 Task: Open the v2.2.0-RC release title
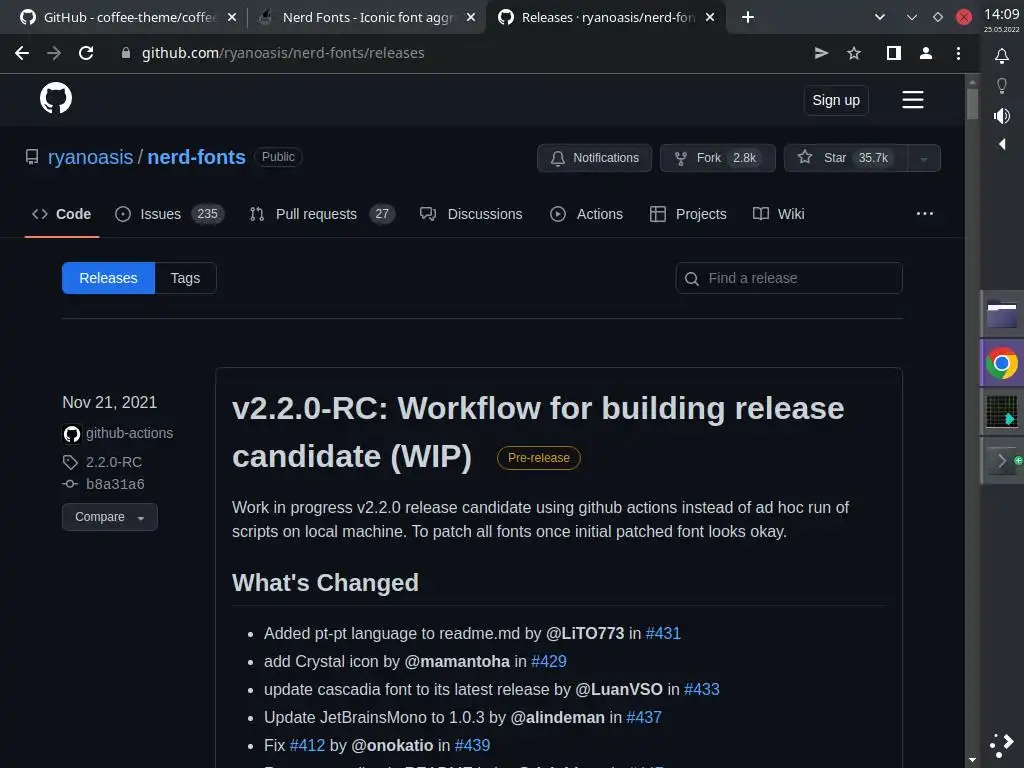537,432
